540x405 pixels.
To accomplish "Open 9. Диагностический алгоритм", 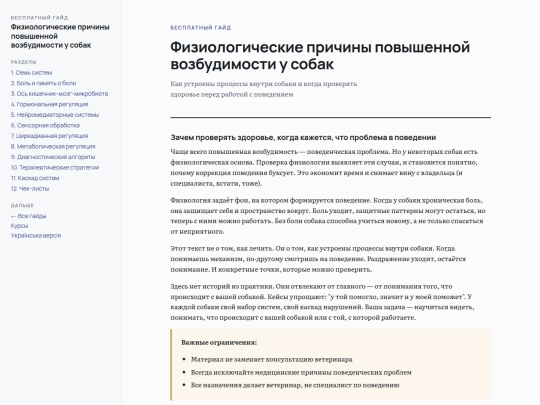I will coord(53,157).
